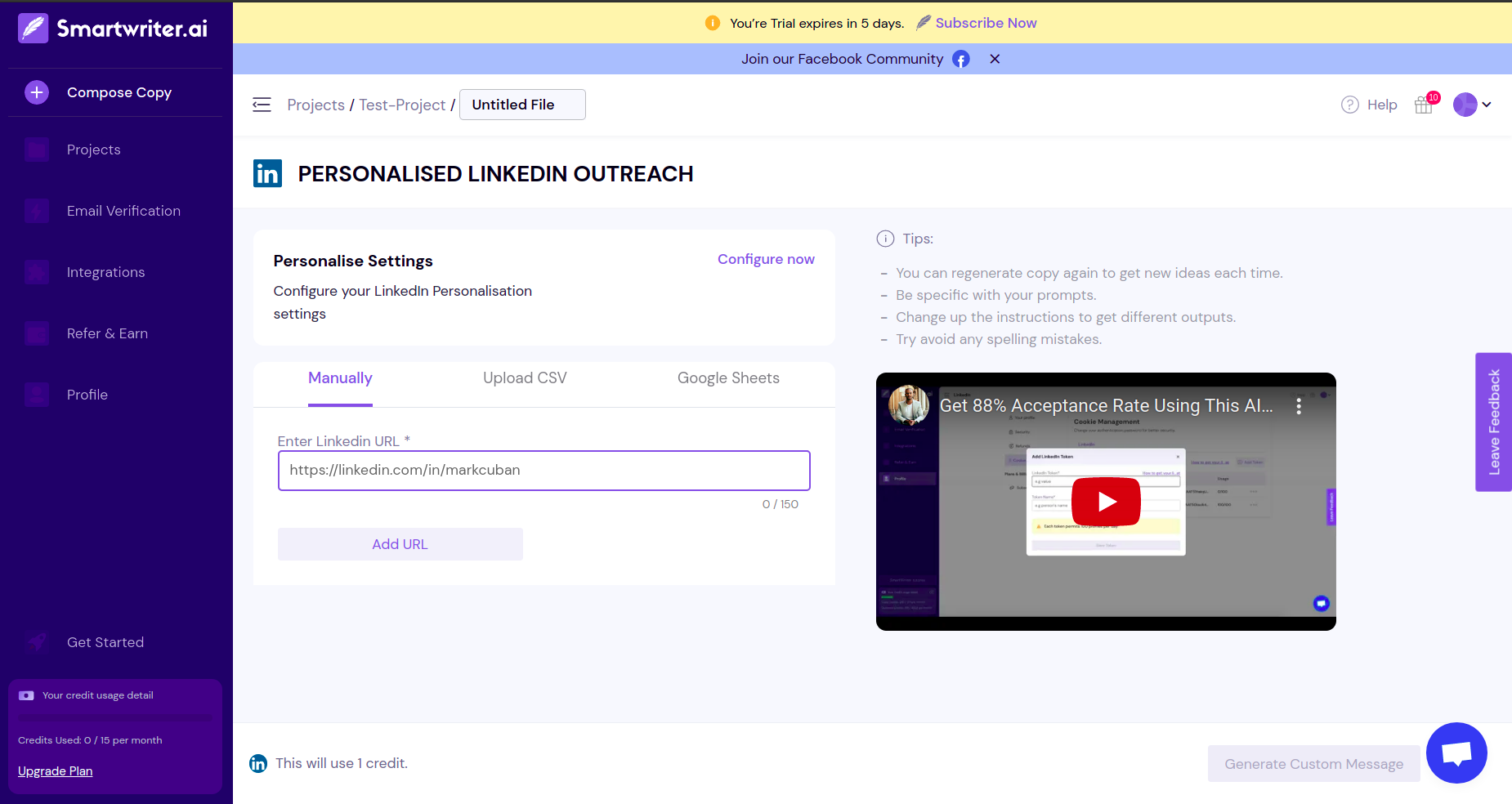Open the Leave Feedback side tab
1512x804 pixels.
pos(1493,422)
